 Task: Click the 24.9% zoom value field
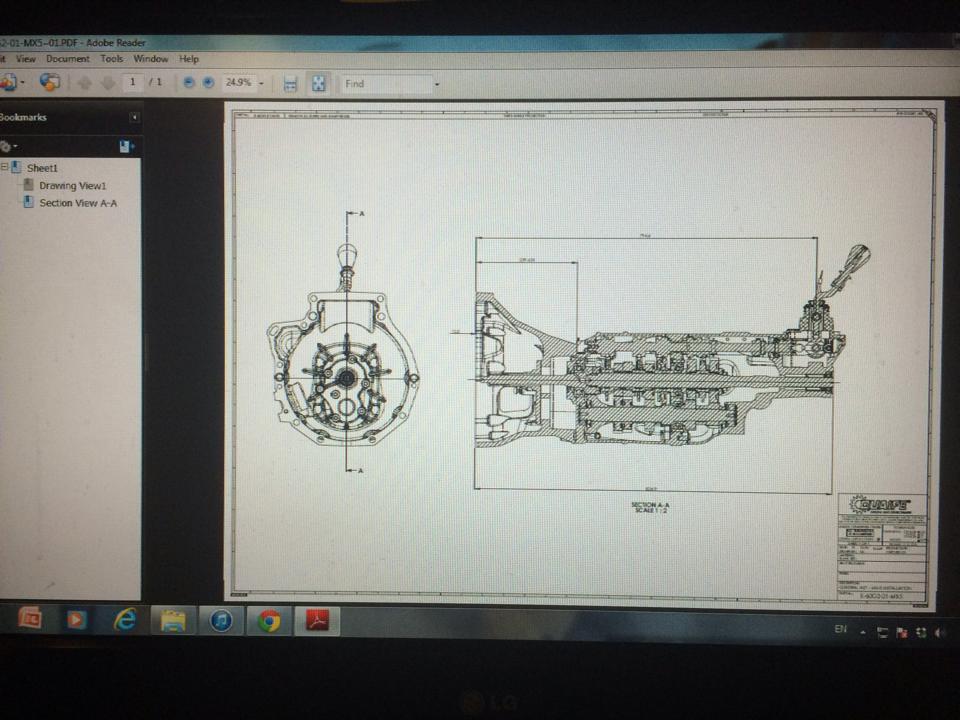click(238, 82)
